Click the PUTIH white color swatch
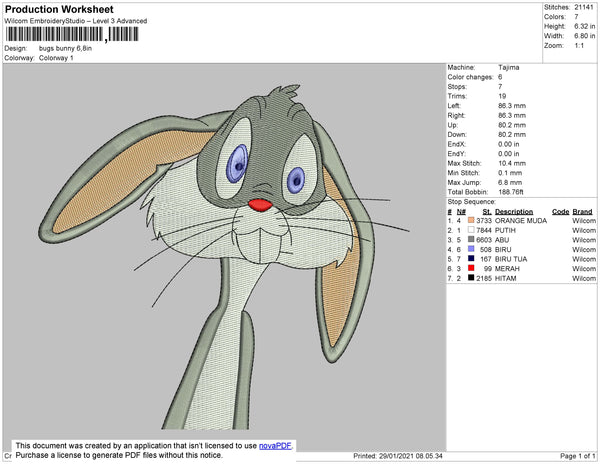The height and width of the screenshot is (464, 600). tap(471, 230)
